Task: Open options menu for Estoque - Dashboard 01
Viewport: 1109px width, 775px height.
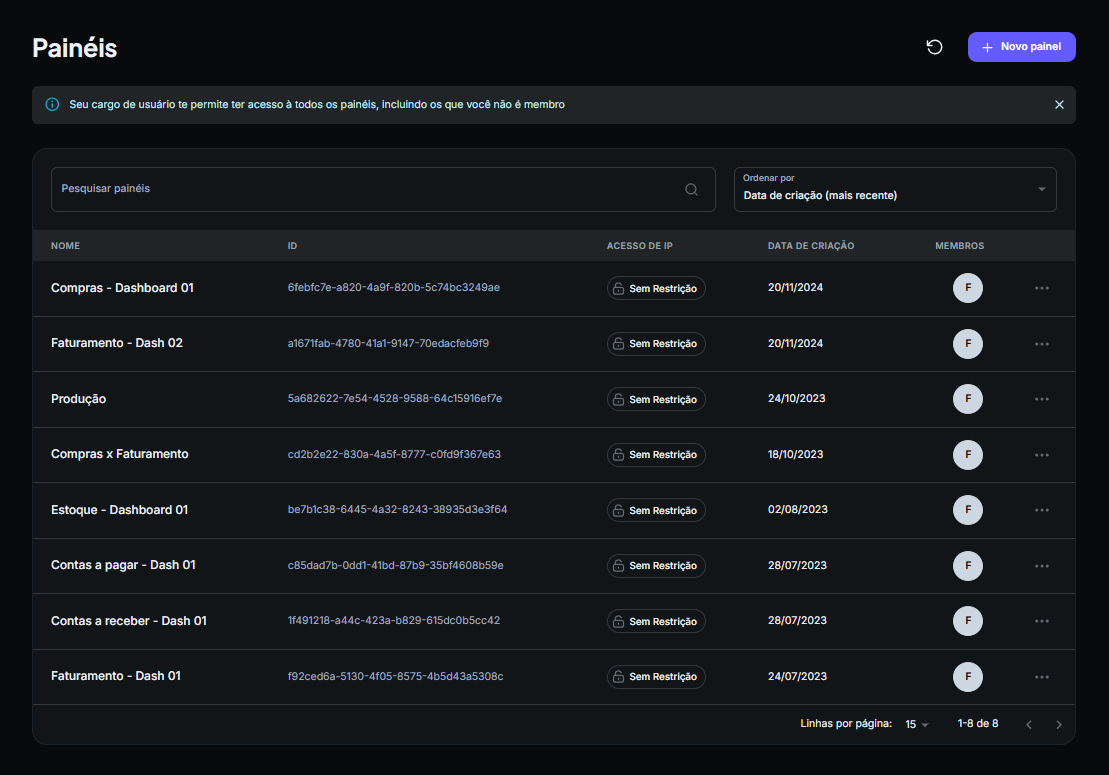Action: (x=1041, y=510)
